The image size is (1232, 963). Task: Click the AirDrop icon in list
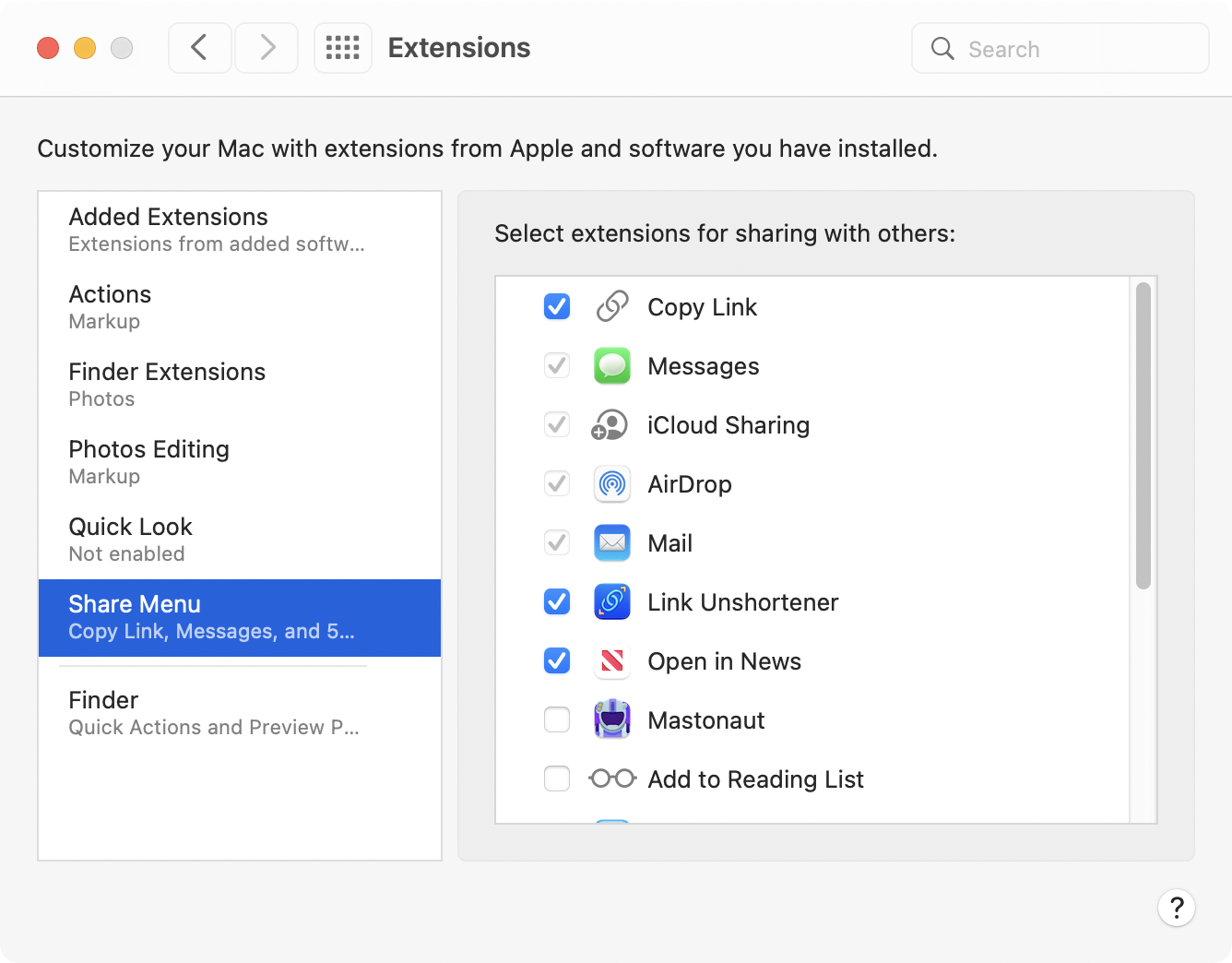click(x=612, y=484)
